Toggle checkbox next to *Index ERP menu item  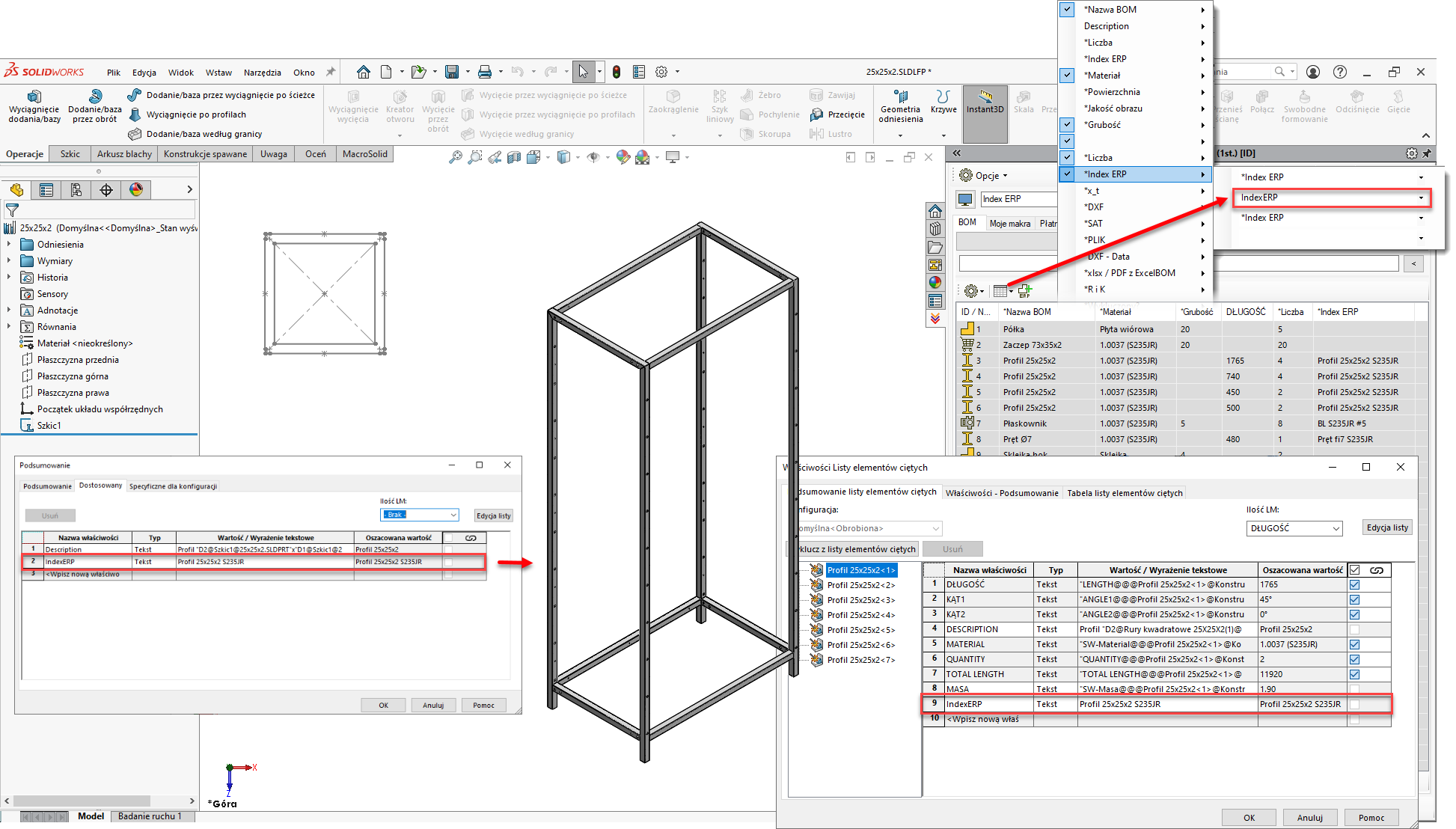tap(1068, 174)
